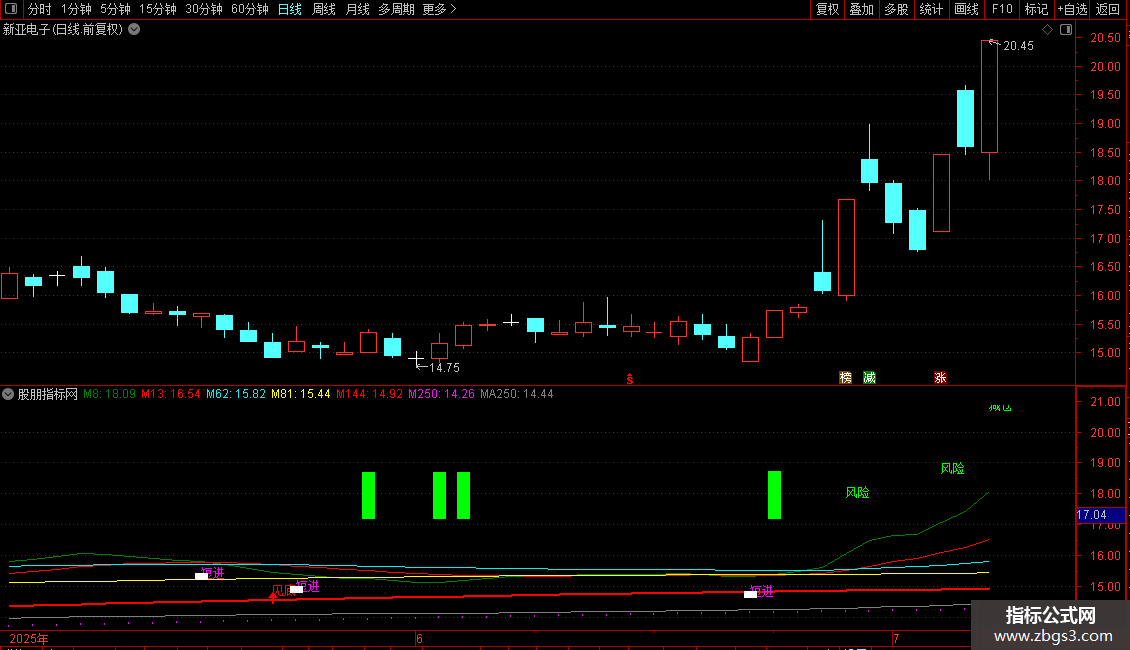Expand the 股朋指标网 indicator dropdown arrow
The image size is (1130, 650).
pos(8,394)
